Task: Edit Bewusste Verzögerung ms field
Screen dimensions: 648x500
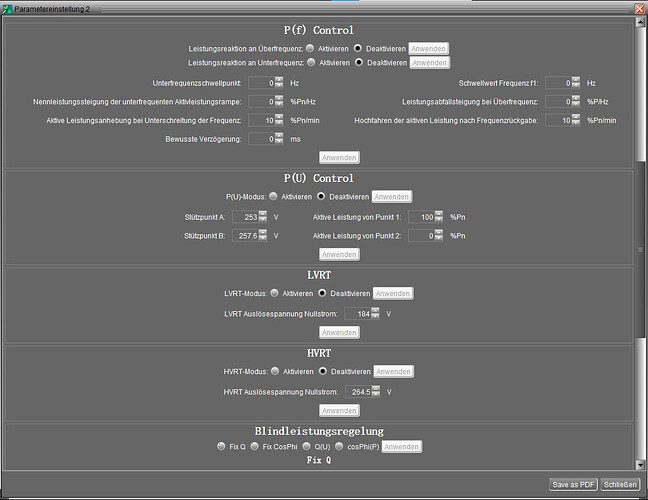Action: [262, 138]
